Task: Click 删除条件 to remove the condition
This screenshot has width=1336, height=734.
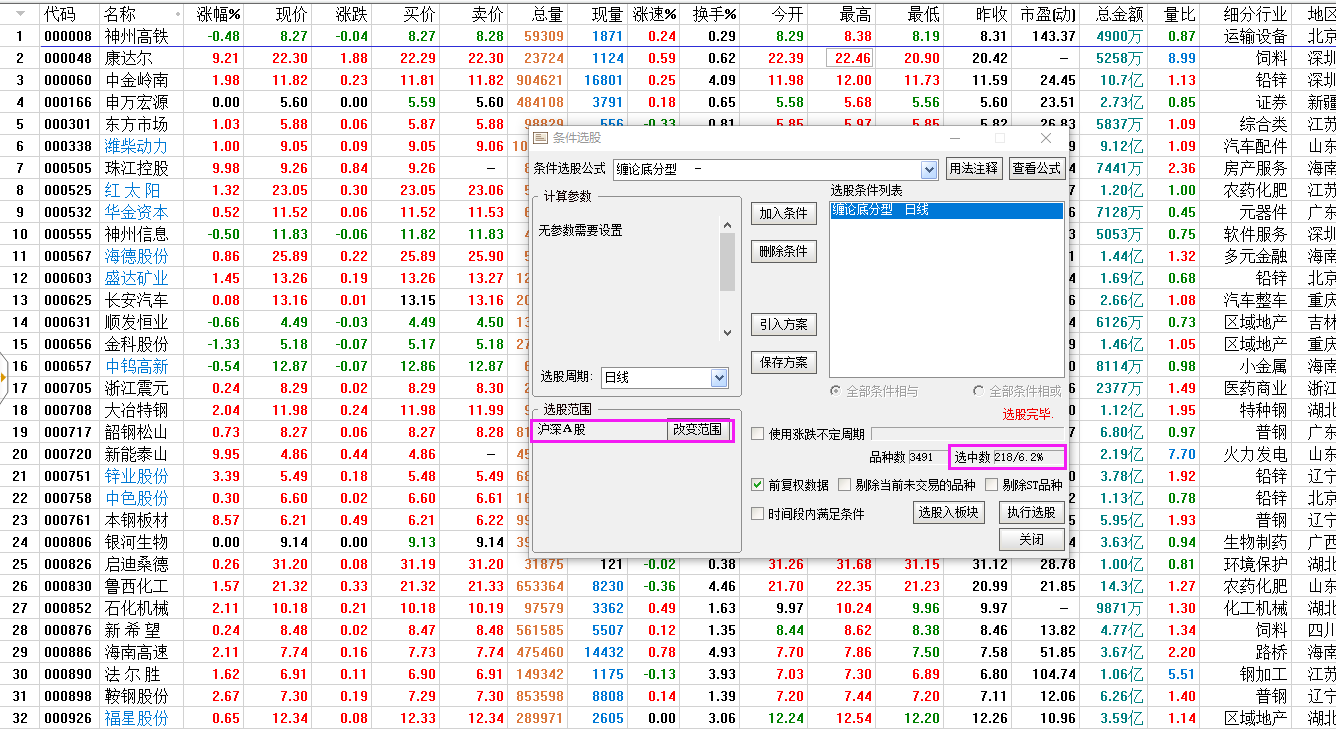Action: [783, 252]
